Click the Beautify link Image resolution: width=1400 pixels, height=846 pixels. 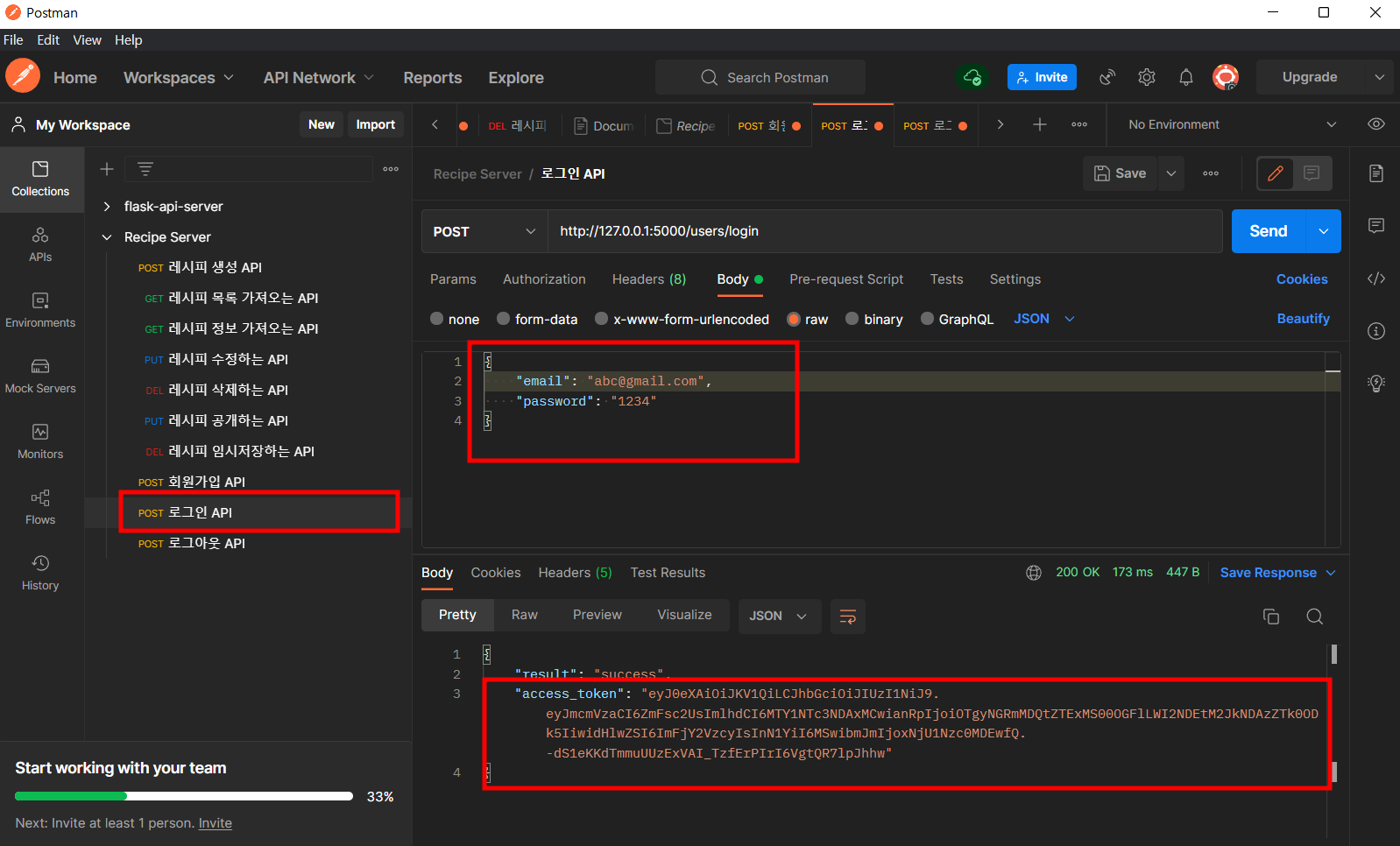[1303, 319]
